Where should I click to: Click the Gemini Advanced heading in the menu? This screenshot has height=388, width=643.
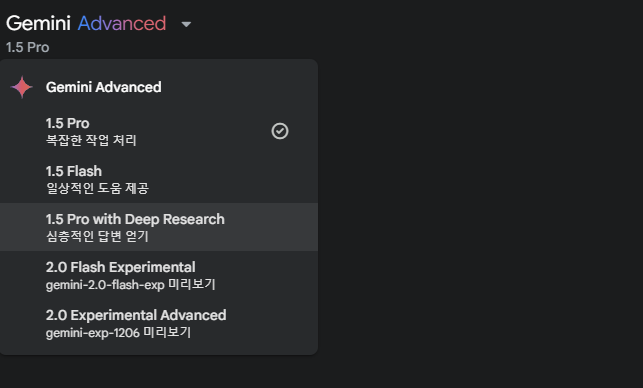[104, 87]
